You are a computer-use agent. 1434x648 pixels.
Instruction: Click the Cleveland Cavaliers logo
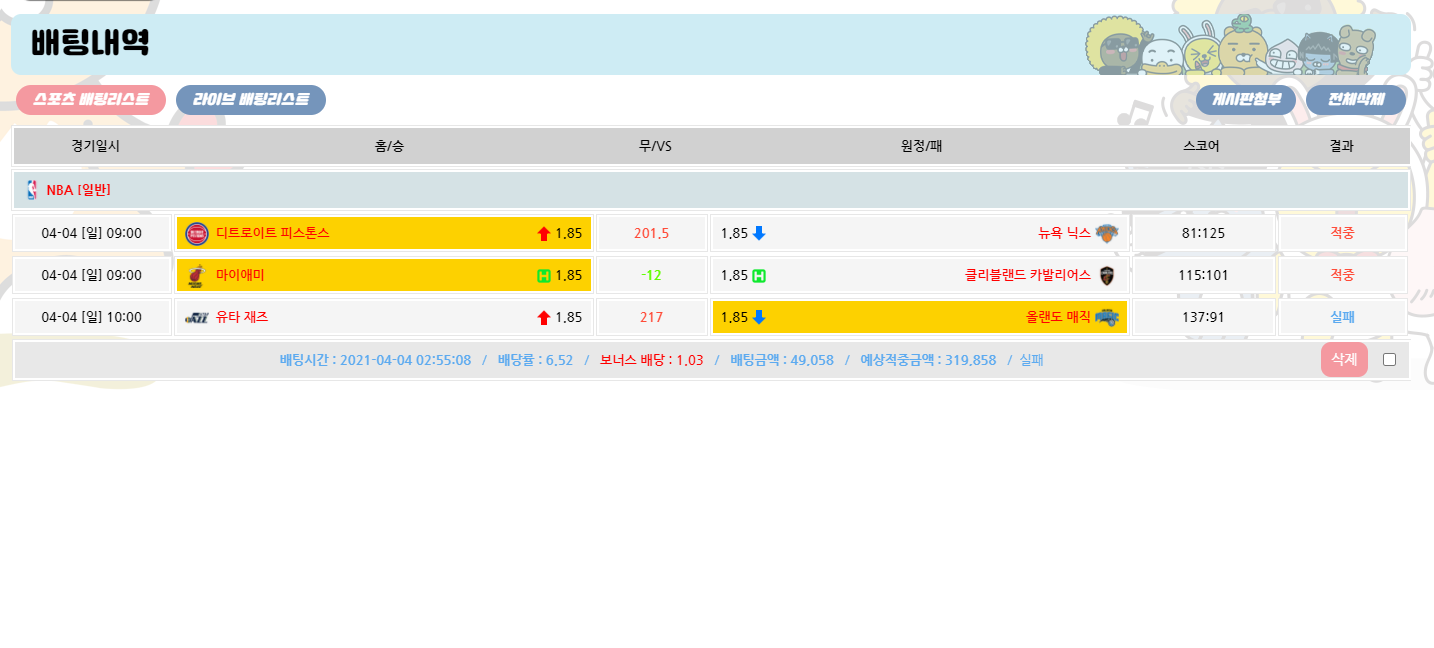click(x=1106, y=276)
